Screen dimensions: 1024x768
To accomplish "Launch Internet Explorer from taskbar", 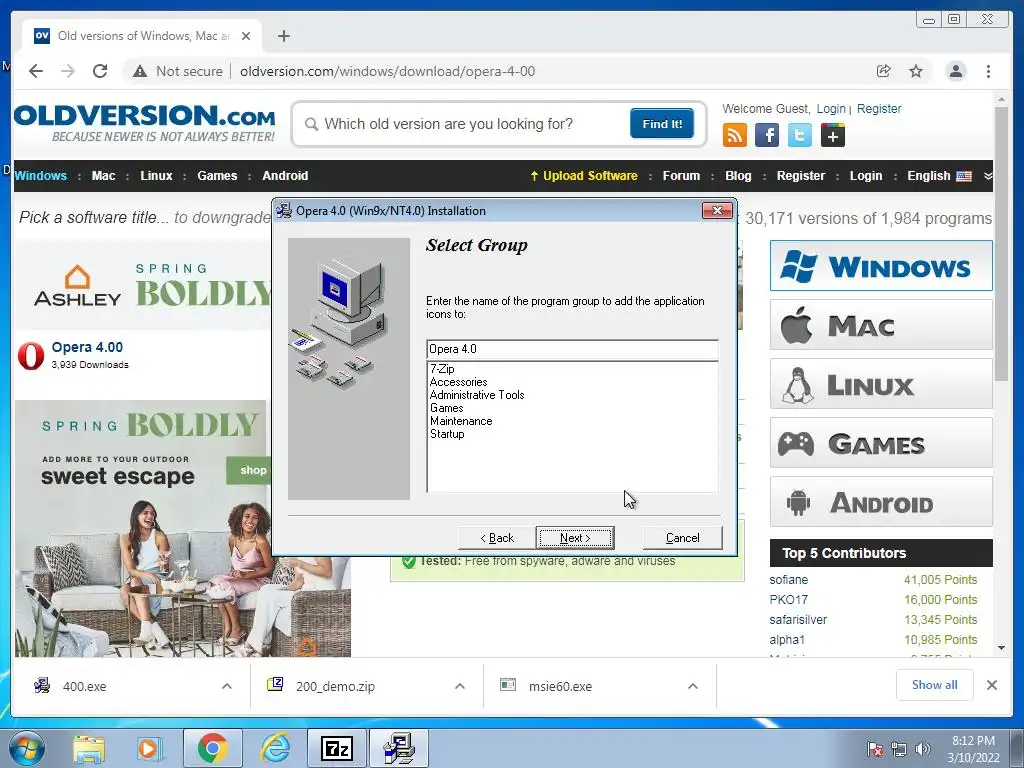I will (x=275, y=748).
